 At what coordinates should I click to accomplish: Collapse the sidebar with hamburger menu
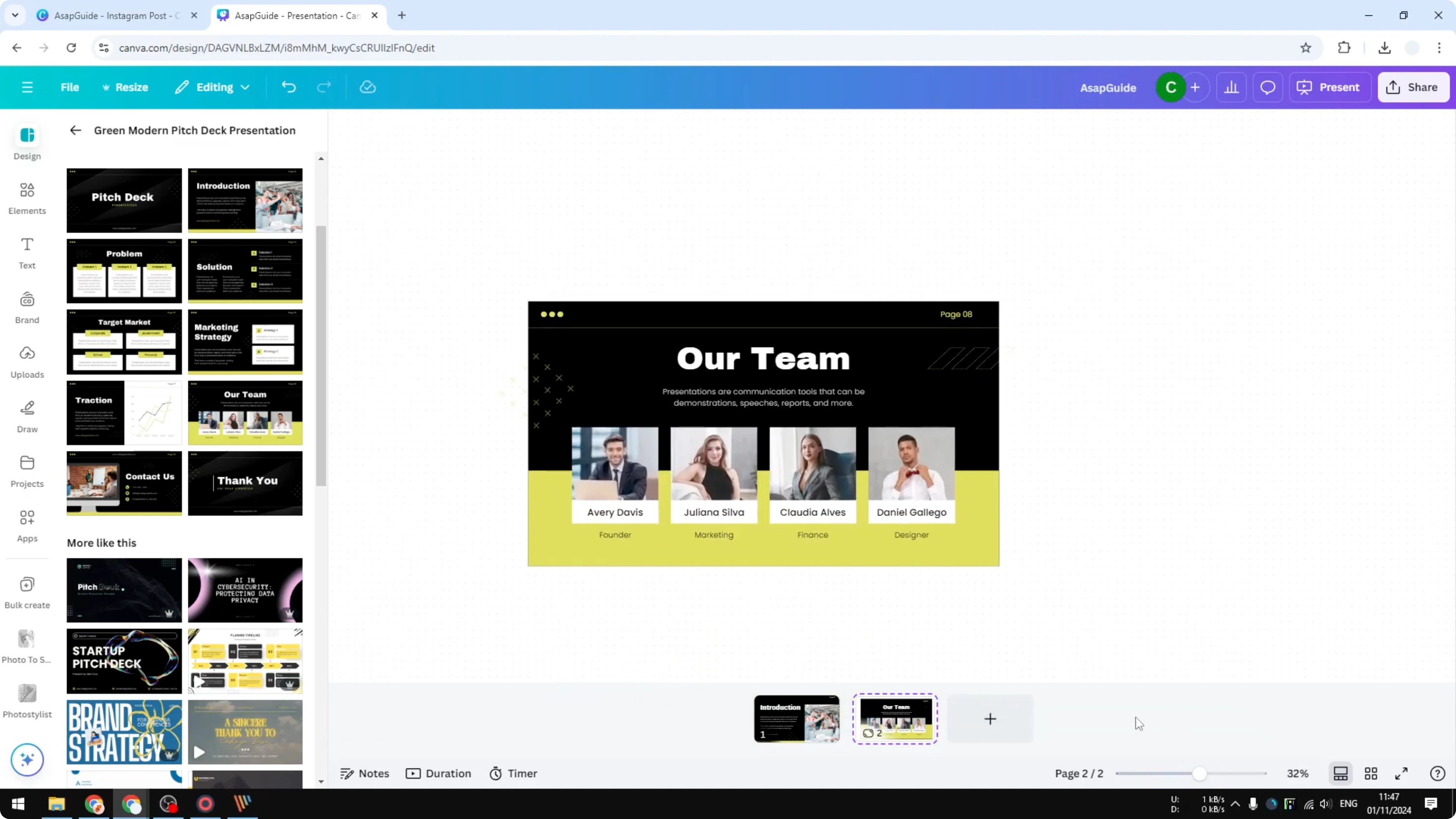click(27, 87)
